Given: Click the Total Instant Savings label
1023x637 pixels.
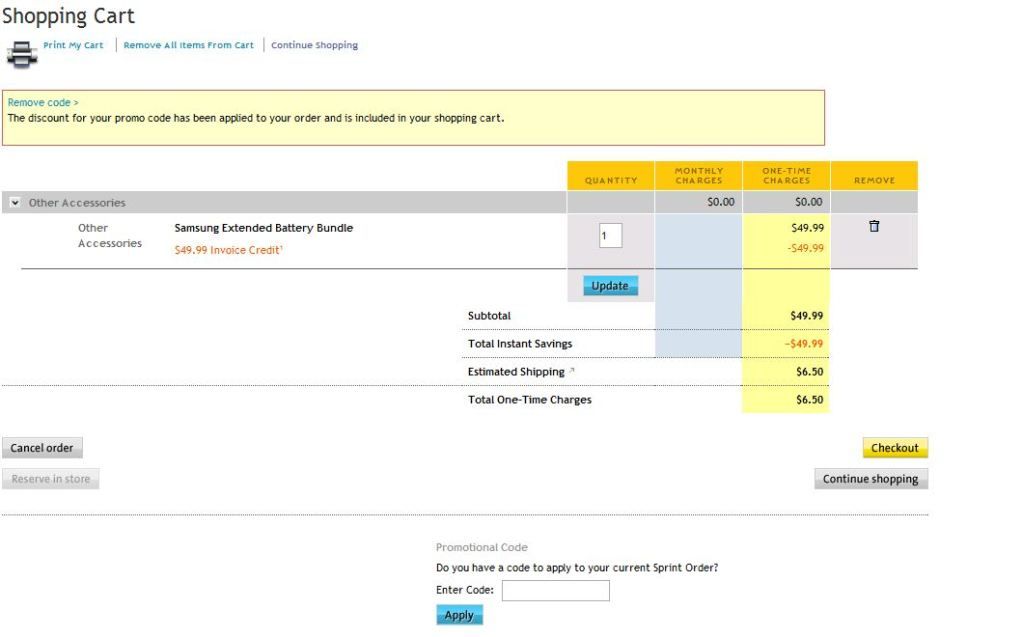Looking at the screenshot, I should (x=520, y=343).
